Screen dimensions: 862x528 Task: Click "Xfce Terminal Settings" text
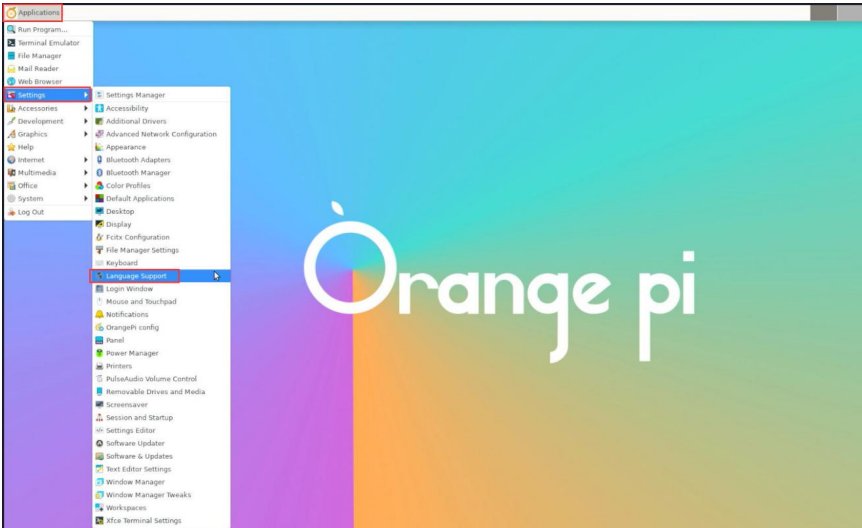pyautogui.click(x=143, y=520)
